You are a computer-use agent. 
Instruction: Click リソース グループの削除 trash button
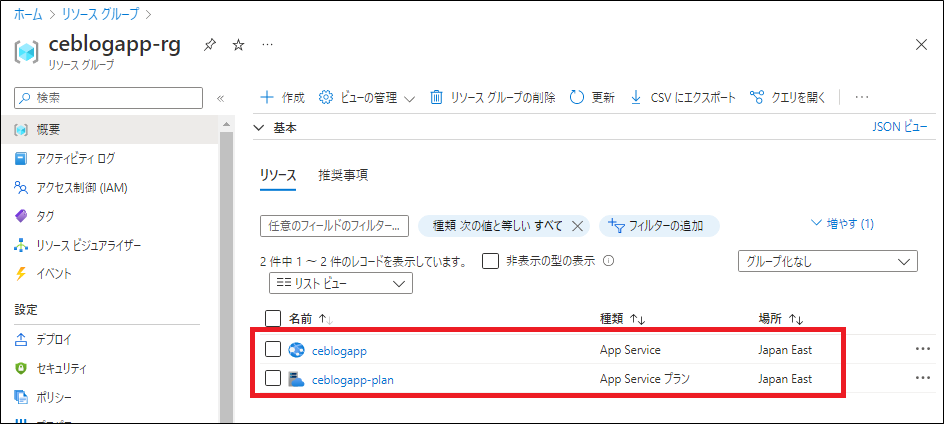[x=492, y=97]
